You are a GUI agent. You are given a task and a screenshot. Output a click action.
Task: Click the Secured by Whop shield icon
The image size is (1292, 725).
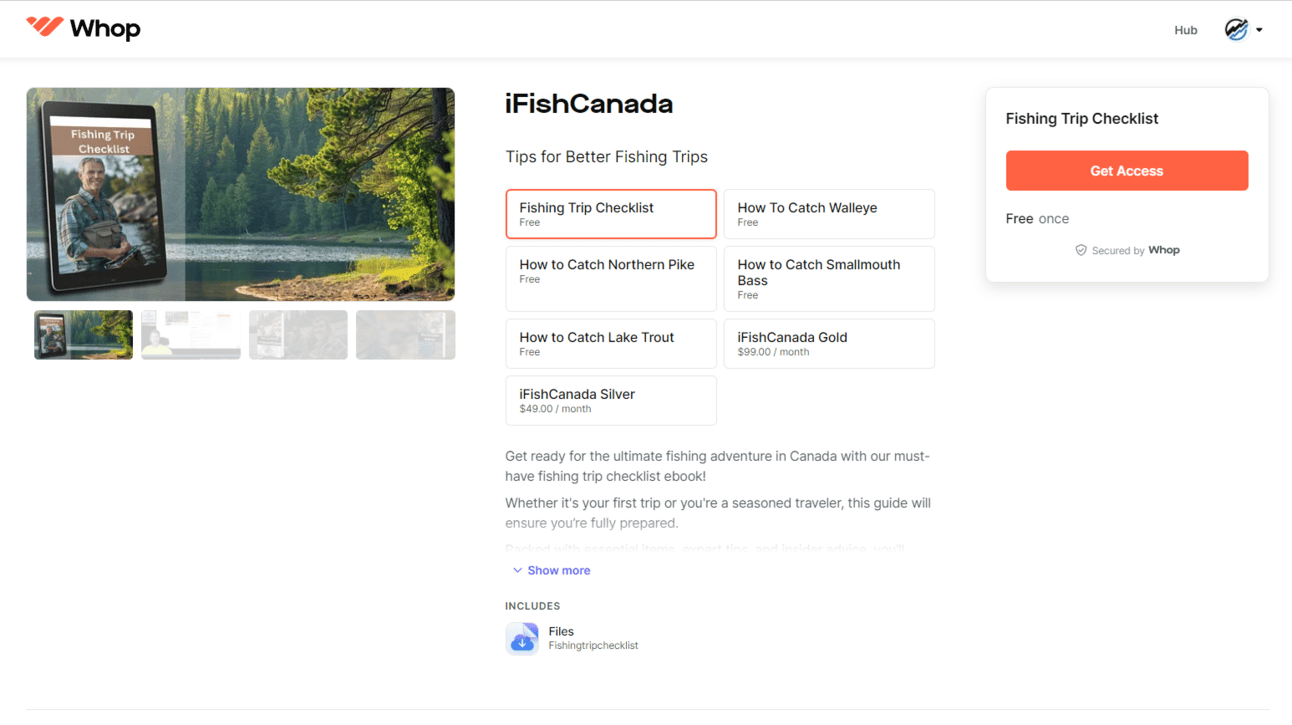point(1081,250)
